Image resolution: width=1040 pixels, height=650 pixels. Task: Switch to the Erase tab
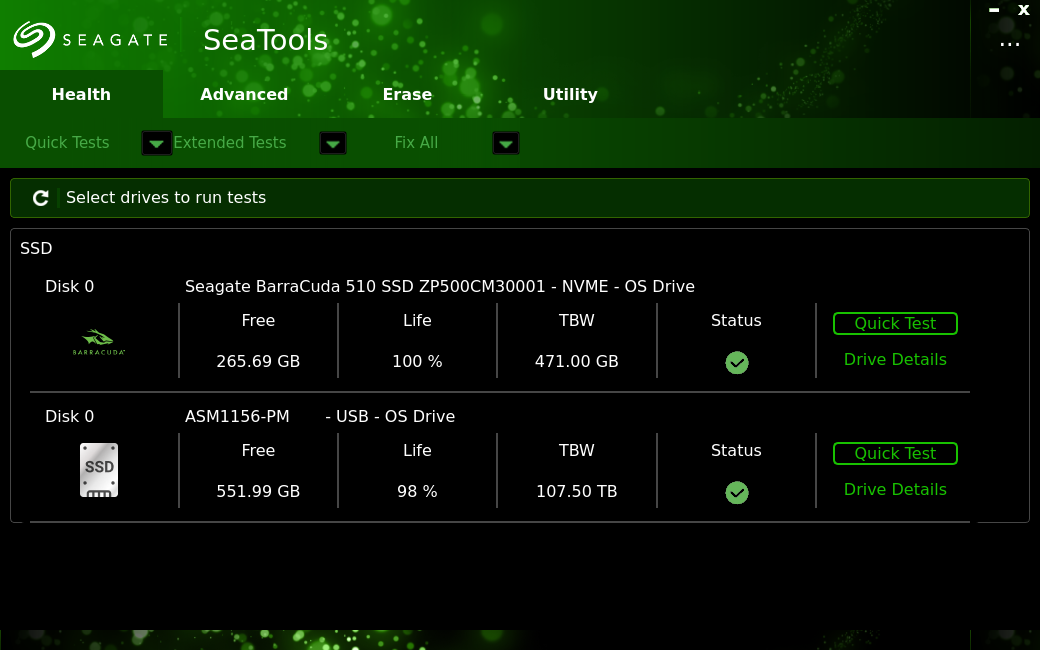[407, 95]
